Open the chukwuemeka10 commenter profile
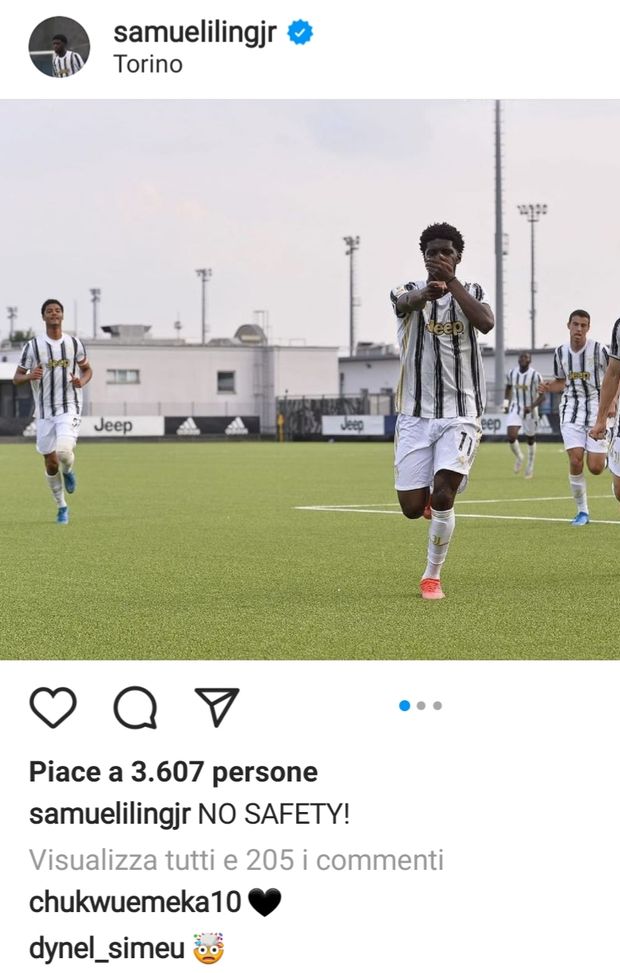Image resolution: width=620 pixels, height=973 pixels. pyautogui.click(x=135, y=902)
